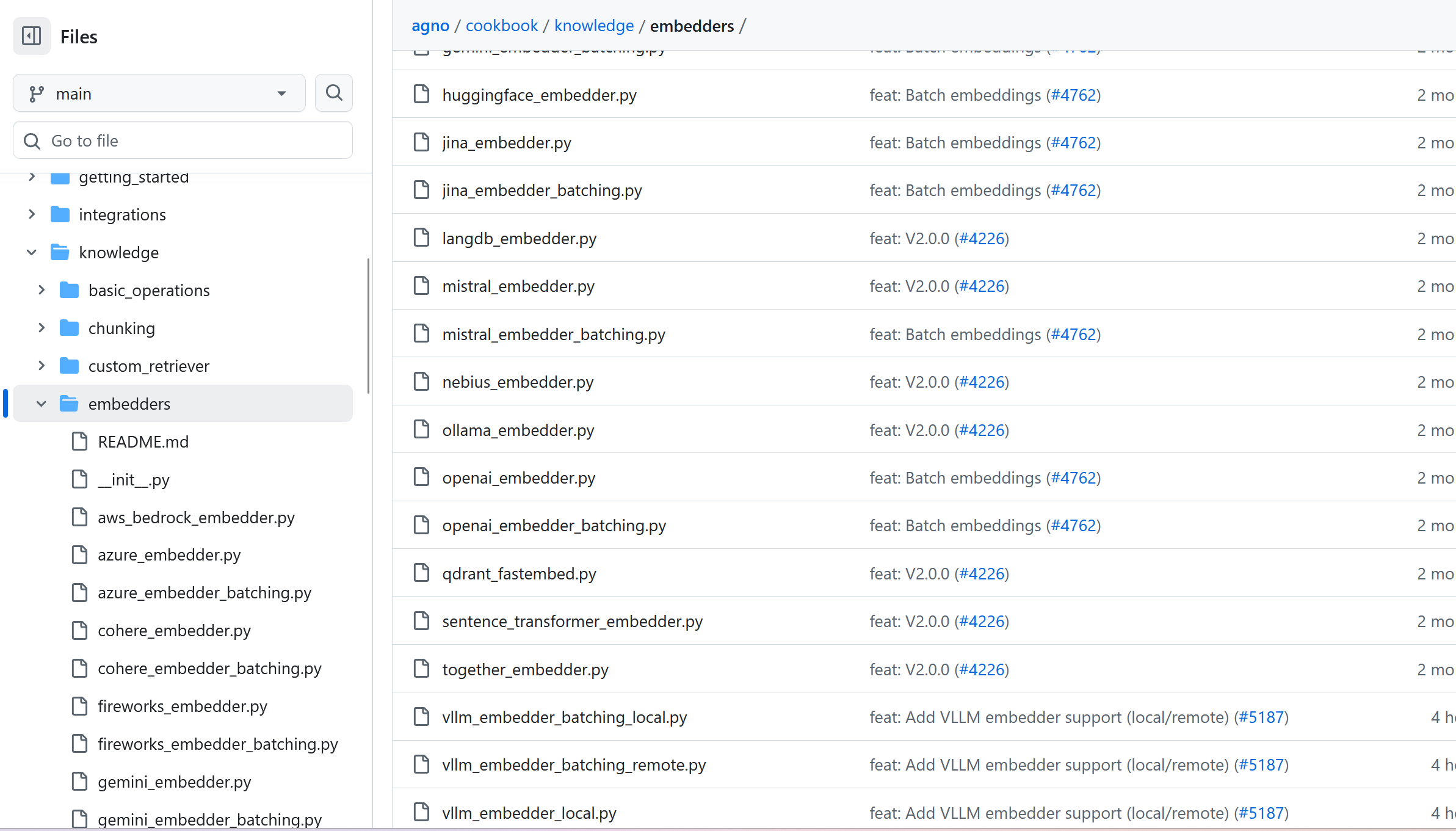The width and height of the screenshot is (1456, 831).
Task: Click file icon beside huggingface_embedder.py
Action: [421, 95]
